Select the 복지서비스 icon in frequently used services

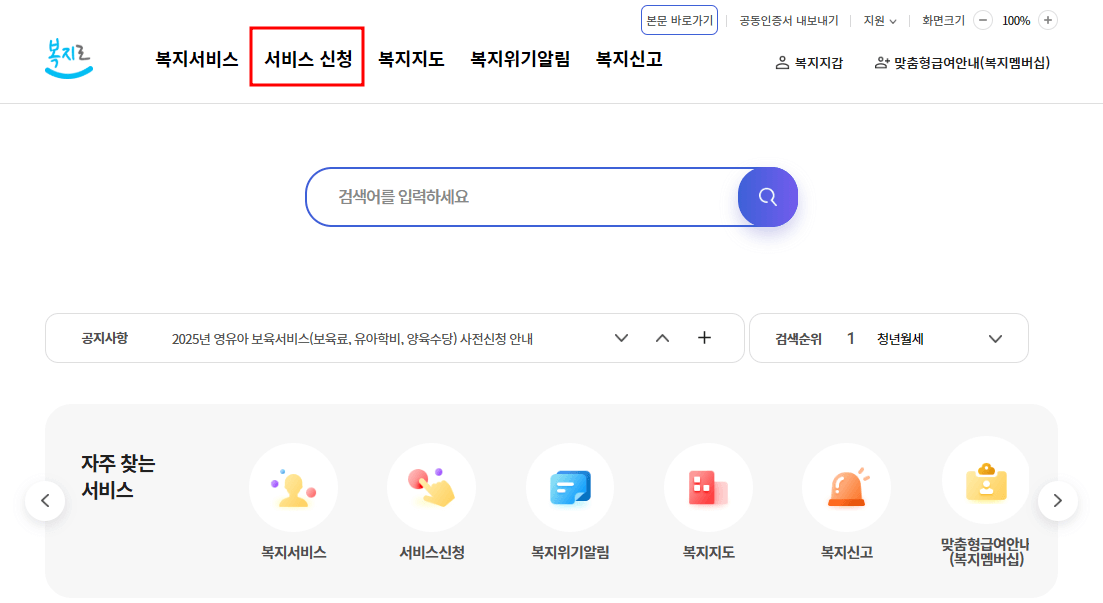(293, 487)
